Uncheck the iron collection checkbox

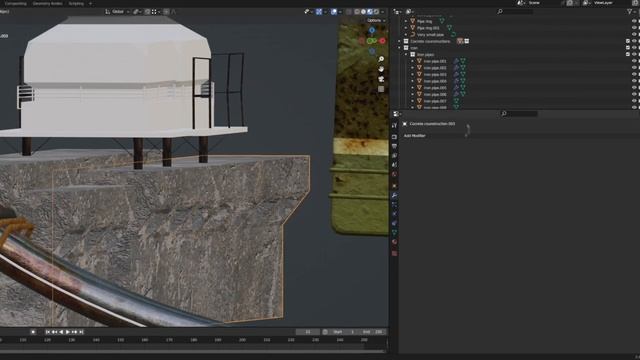pyautogui.click(x=628, y=48)
